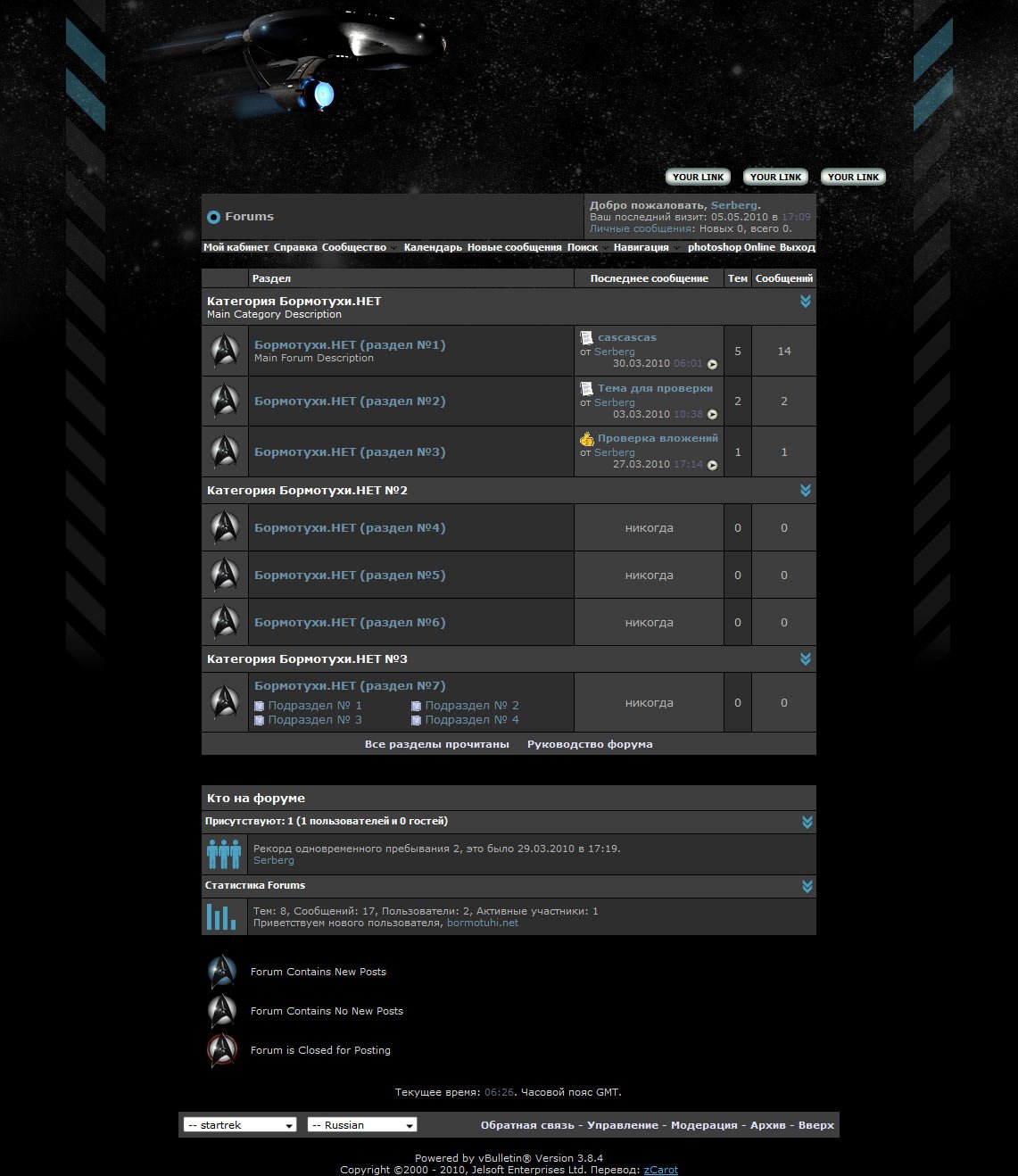The image size is (1018, 1176).
Task: Click the Starfleet icon for раздел №7
Action: click(x=225, y=702)
